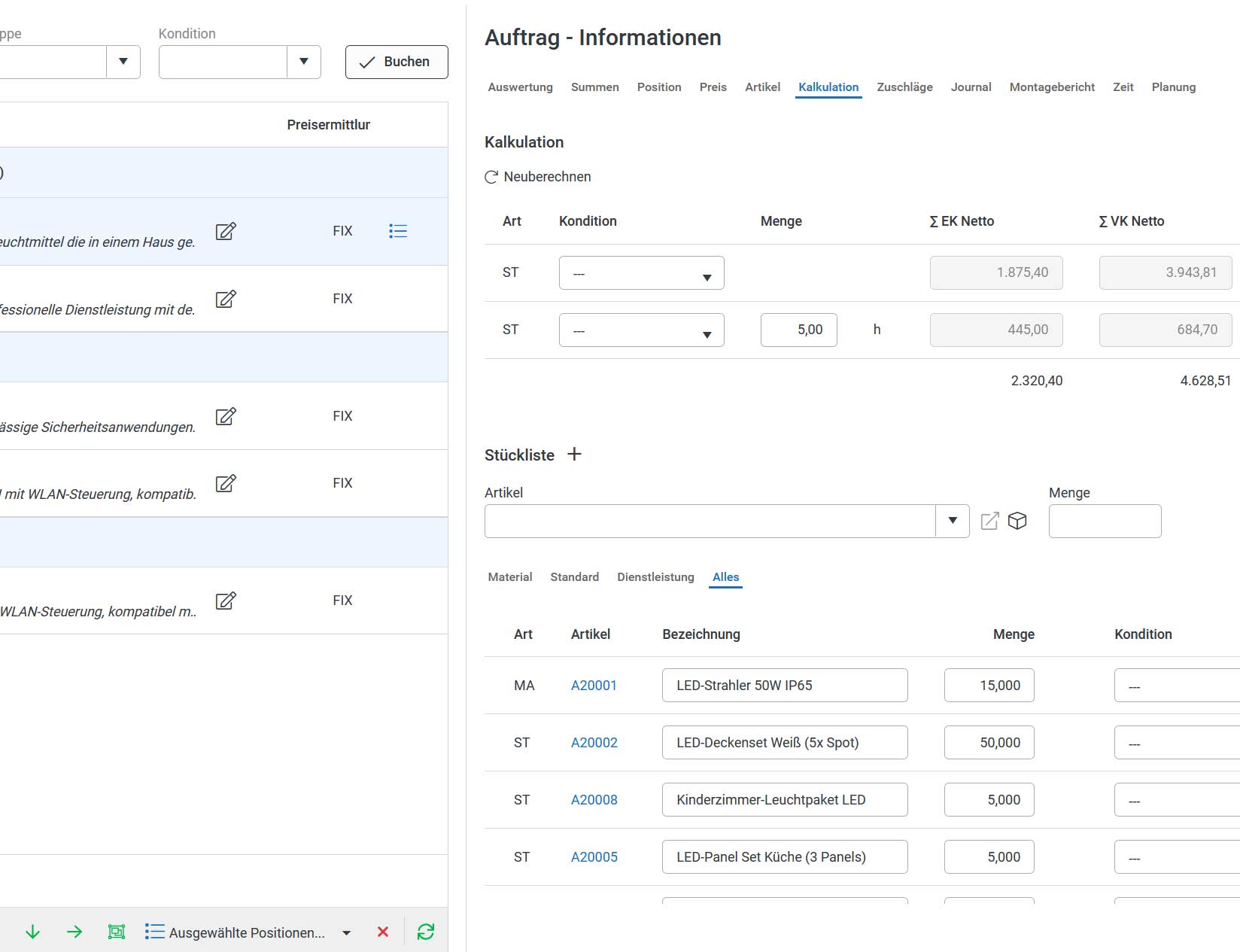Switch to the Zuschläge tab
This screenshot has height=952, width=1240.
(904, 87)
